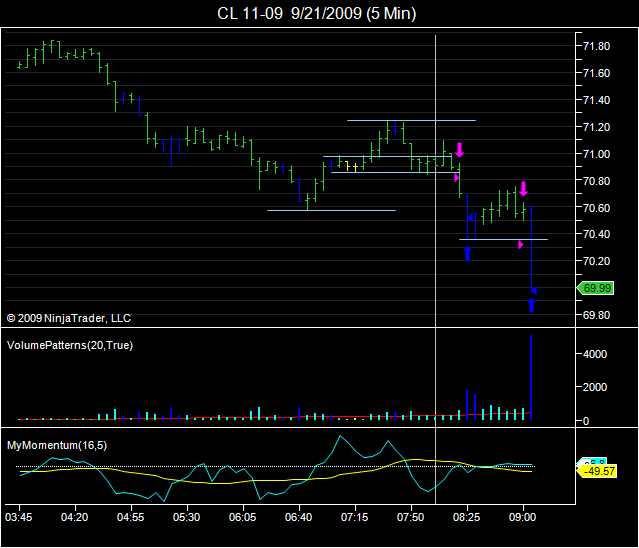Click the 71.80 price axis label
The height and width of the screenshot is (548, 639).
596,46
